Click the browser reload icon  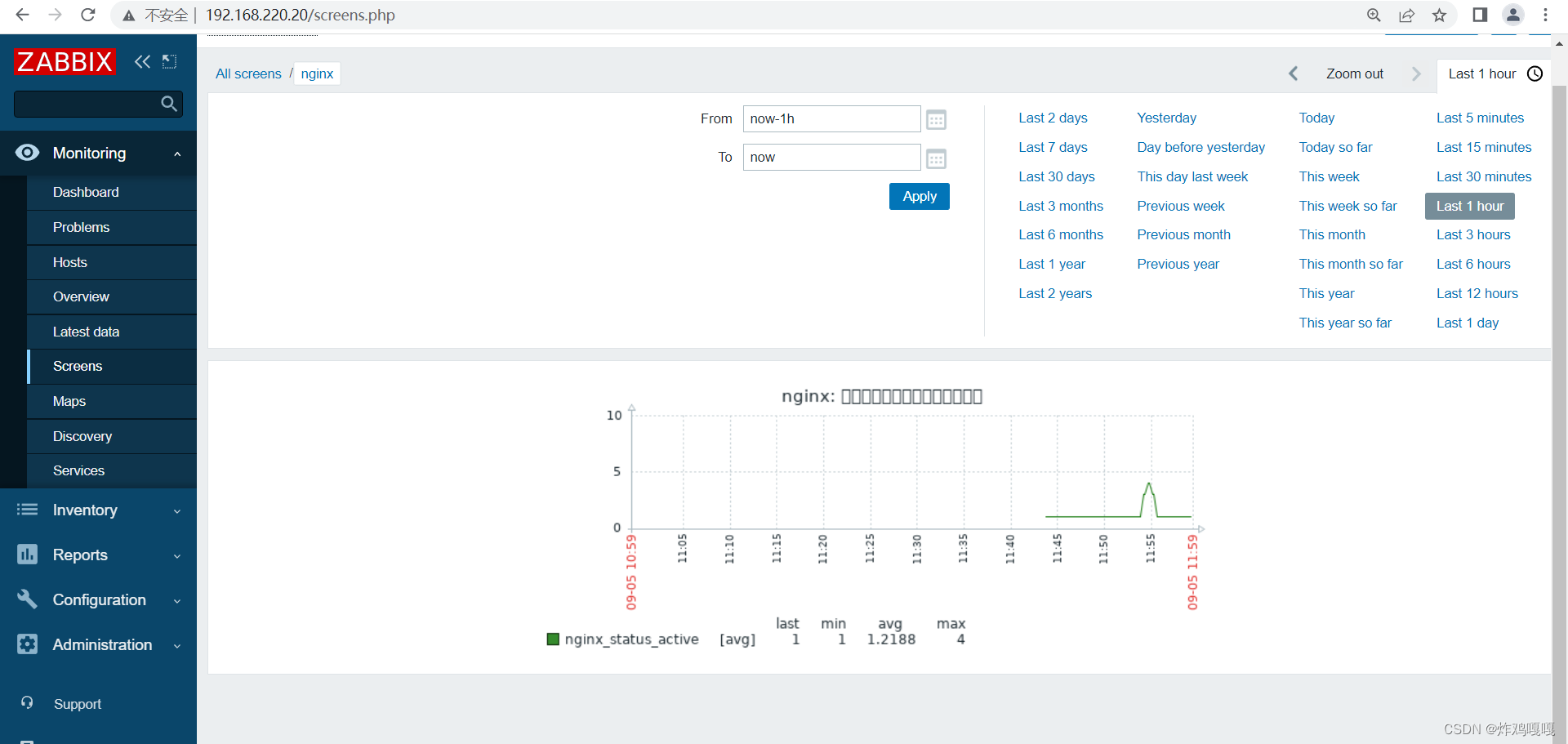(88, 15)
